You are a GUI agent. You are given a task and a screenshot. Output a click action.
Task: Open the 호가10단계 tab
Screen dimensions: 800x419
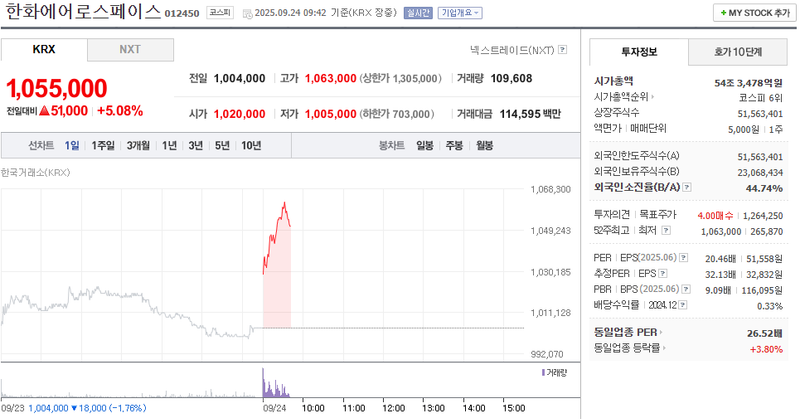point(738,52)
